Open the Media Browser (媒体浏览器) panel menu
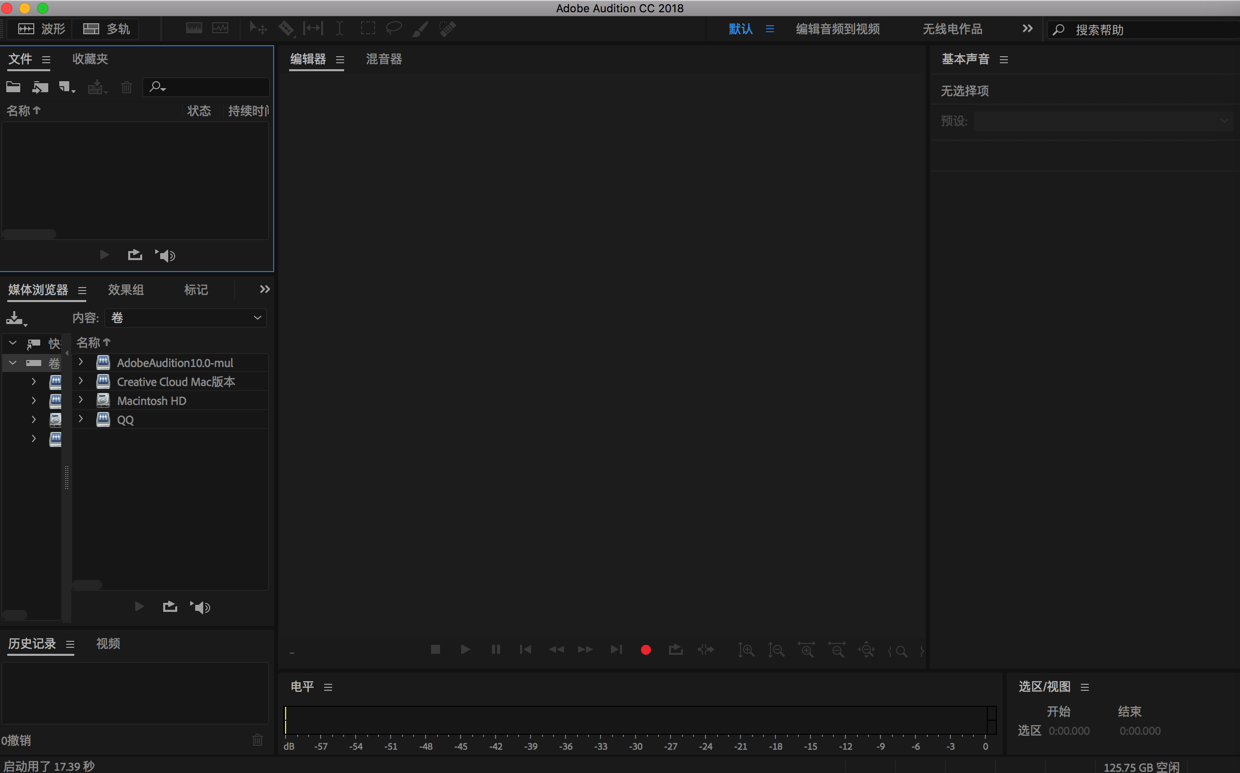1240x773 pixels. coord(82,291)
